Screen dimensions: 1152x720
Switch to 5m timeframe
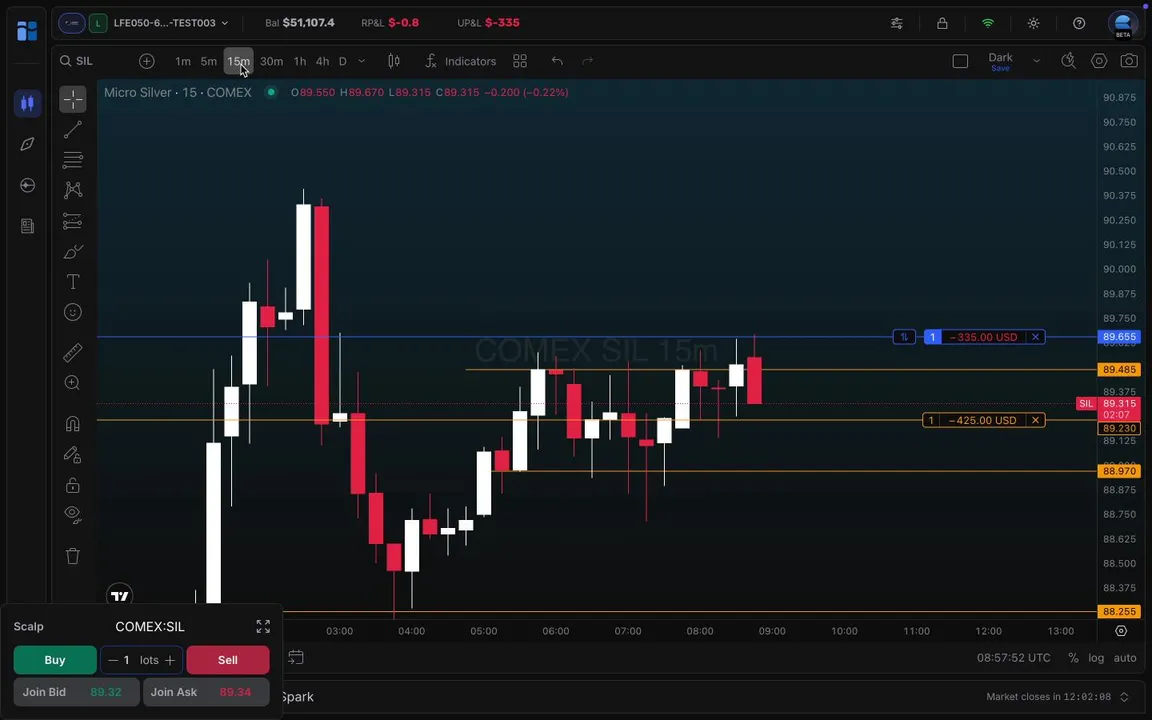(209, 61)
